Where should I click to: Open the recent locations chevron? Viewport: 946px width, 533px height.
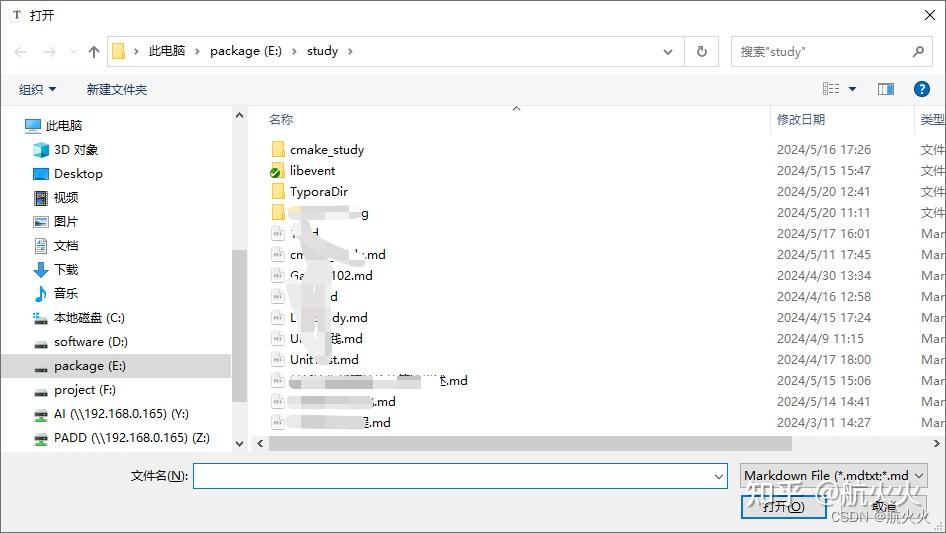click(73, 52)
